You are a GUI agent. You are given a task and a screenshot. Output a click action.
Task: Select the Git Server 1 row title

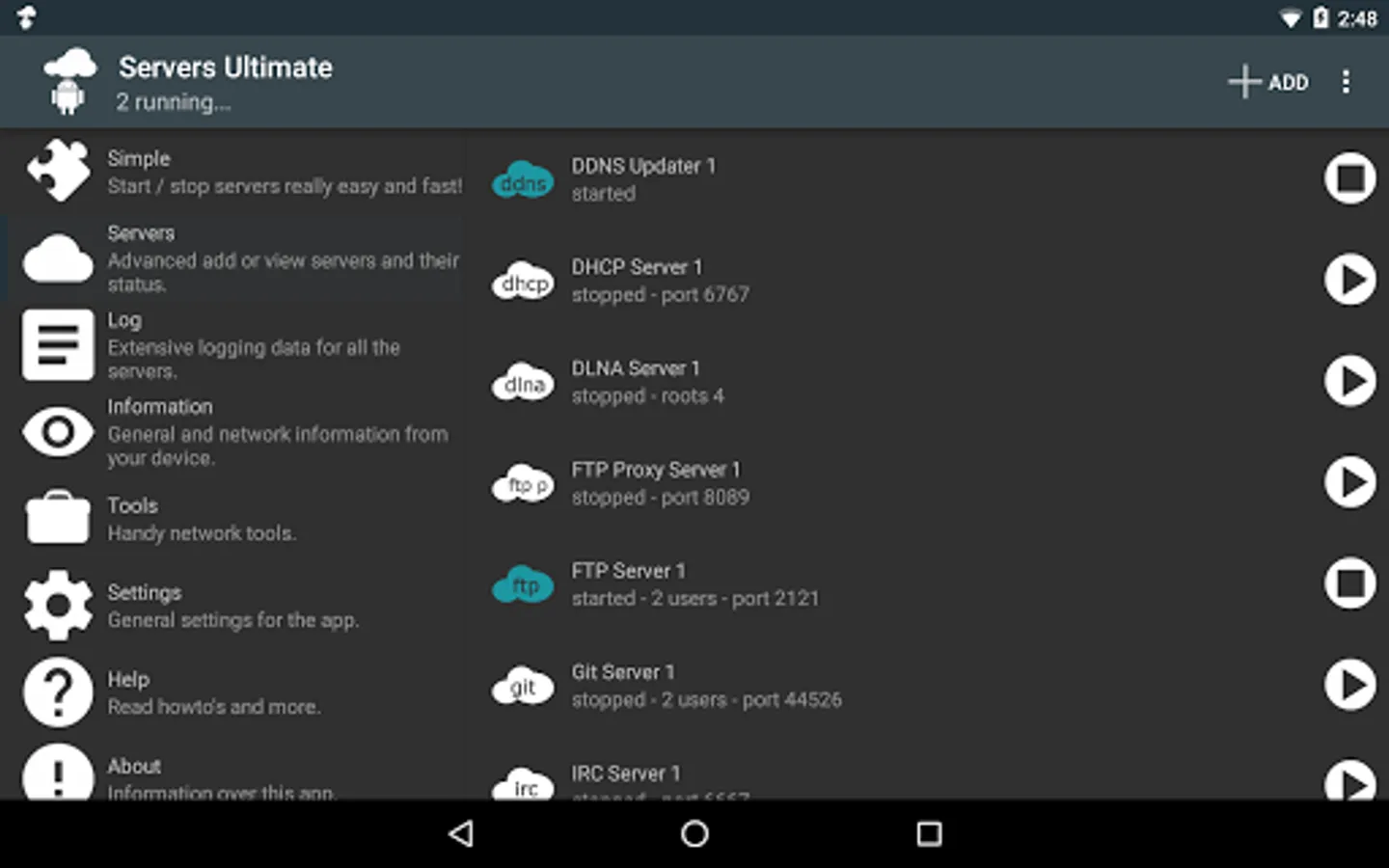coord(623,672)
